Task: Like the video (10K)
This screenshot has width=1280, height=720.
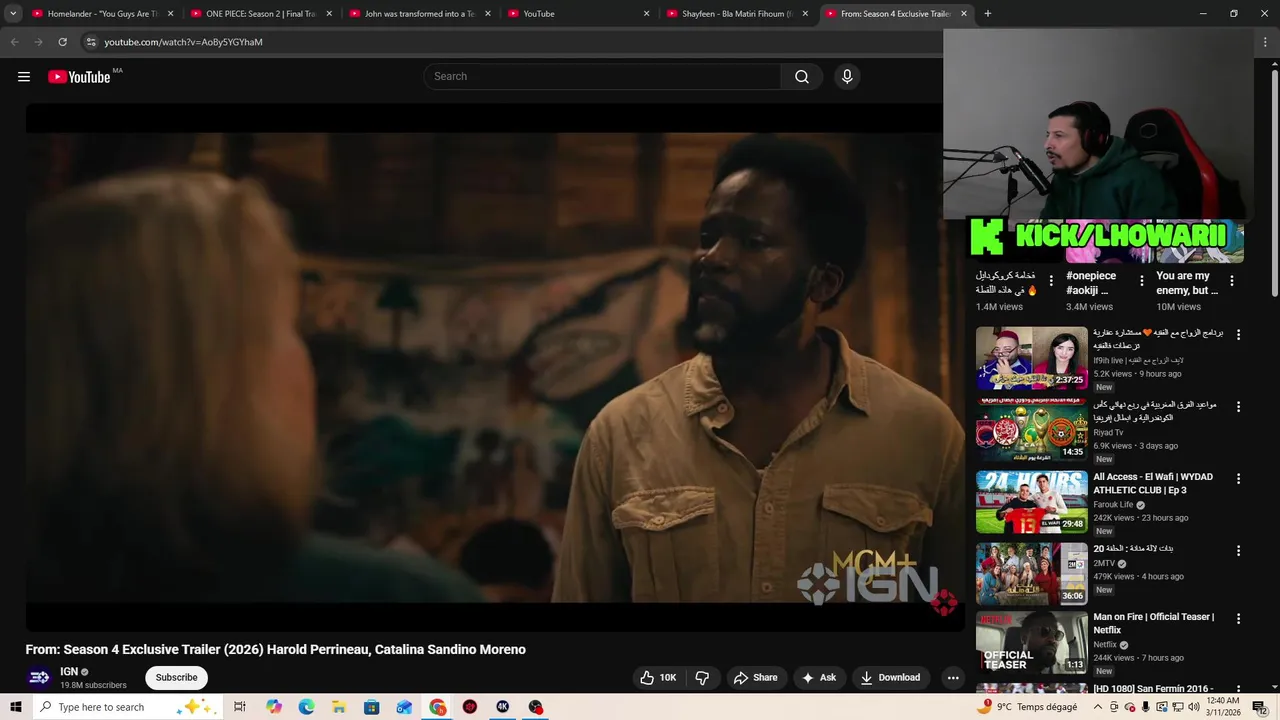Action: point(659,678)
